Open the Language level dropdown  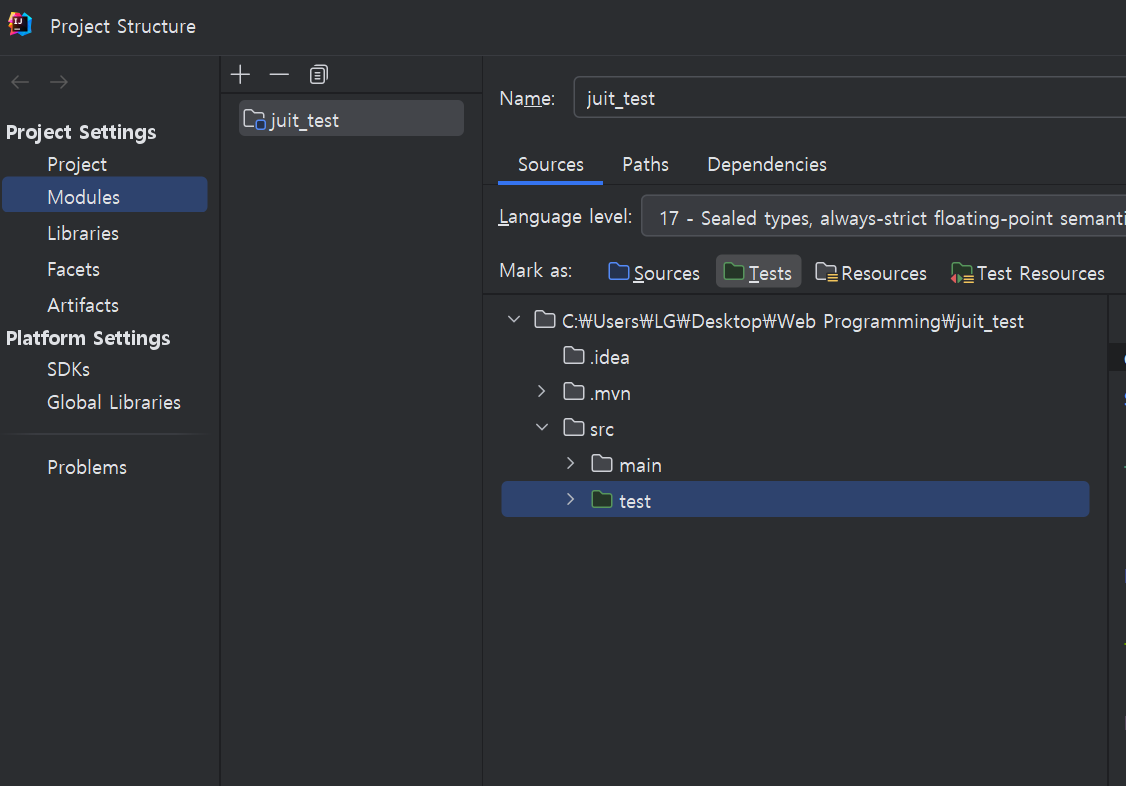pos(884,217)
